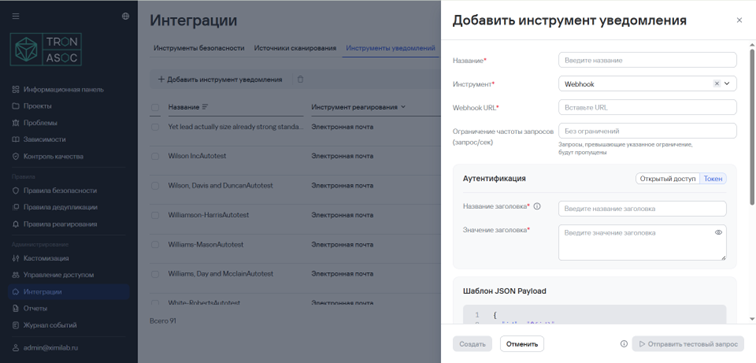
Task: Open Правила реагирования in the sidebar
Action: [60, 224]
